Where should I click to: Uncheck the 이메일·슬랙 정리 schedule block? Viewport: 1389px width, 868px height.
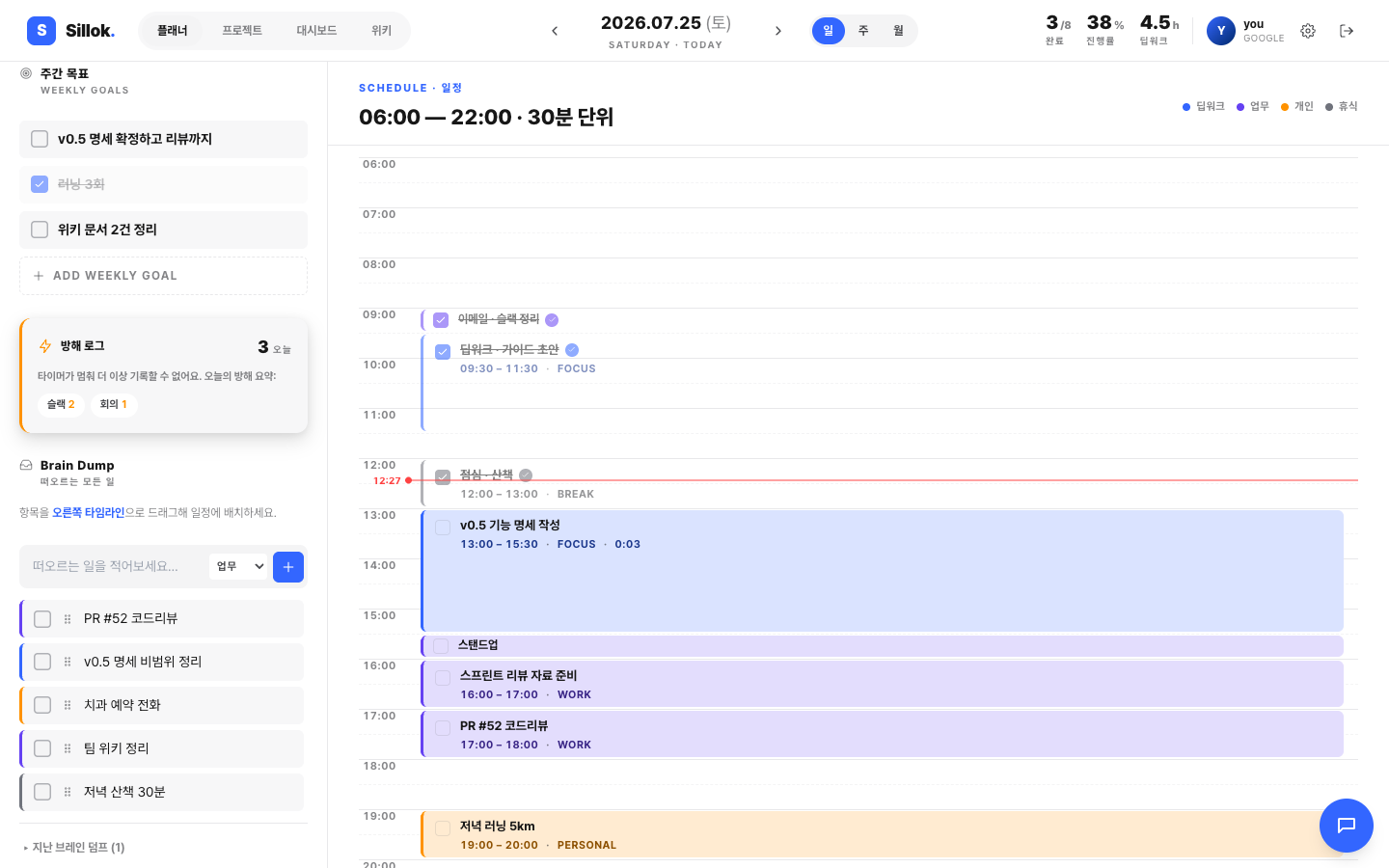[441, 320]
